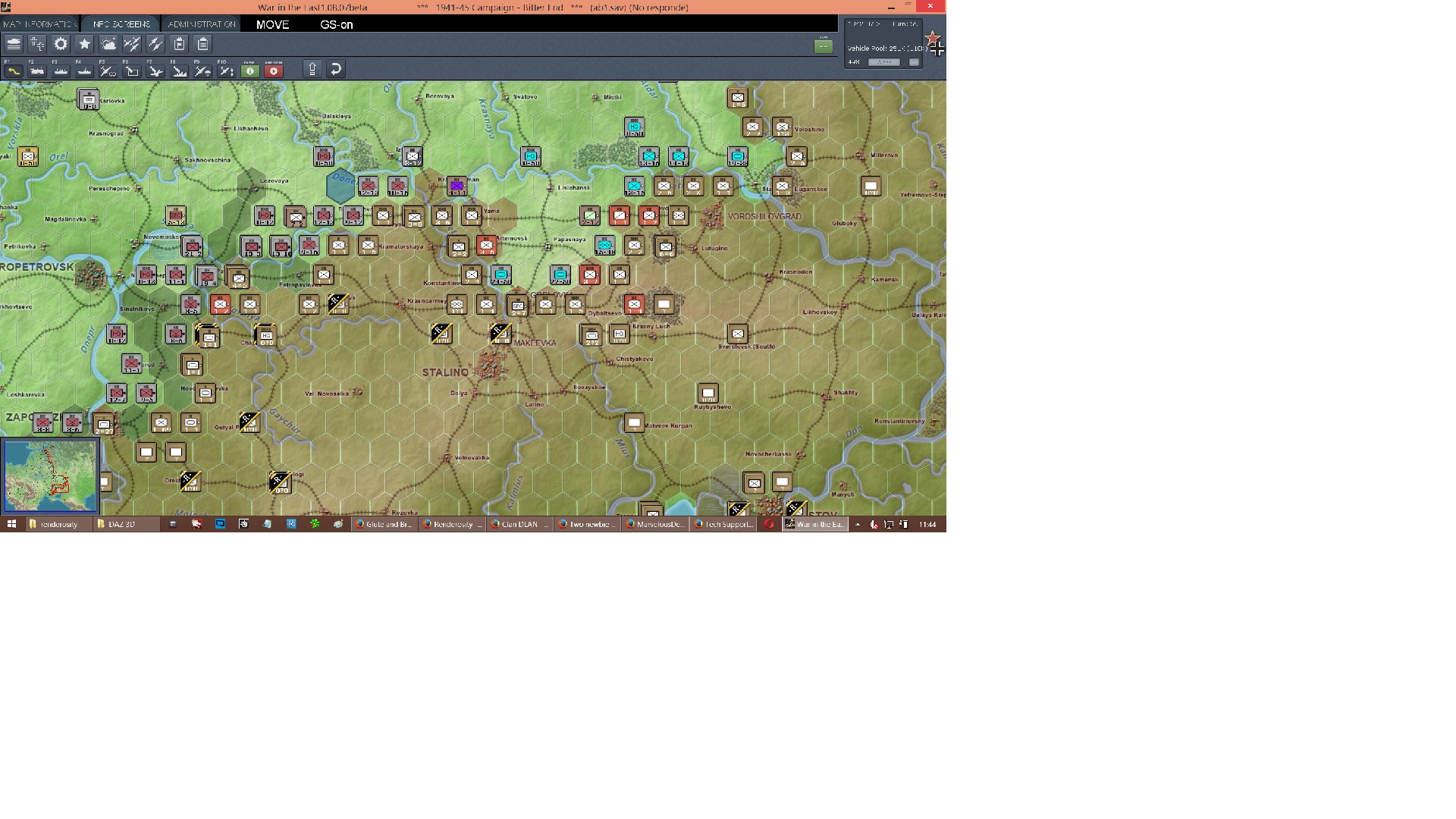Click the victory star toolbar icon
Viewport: 1456px width, 819px height.
tap(84, 44)
